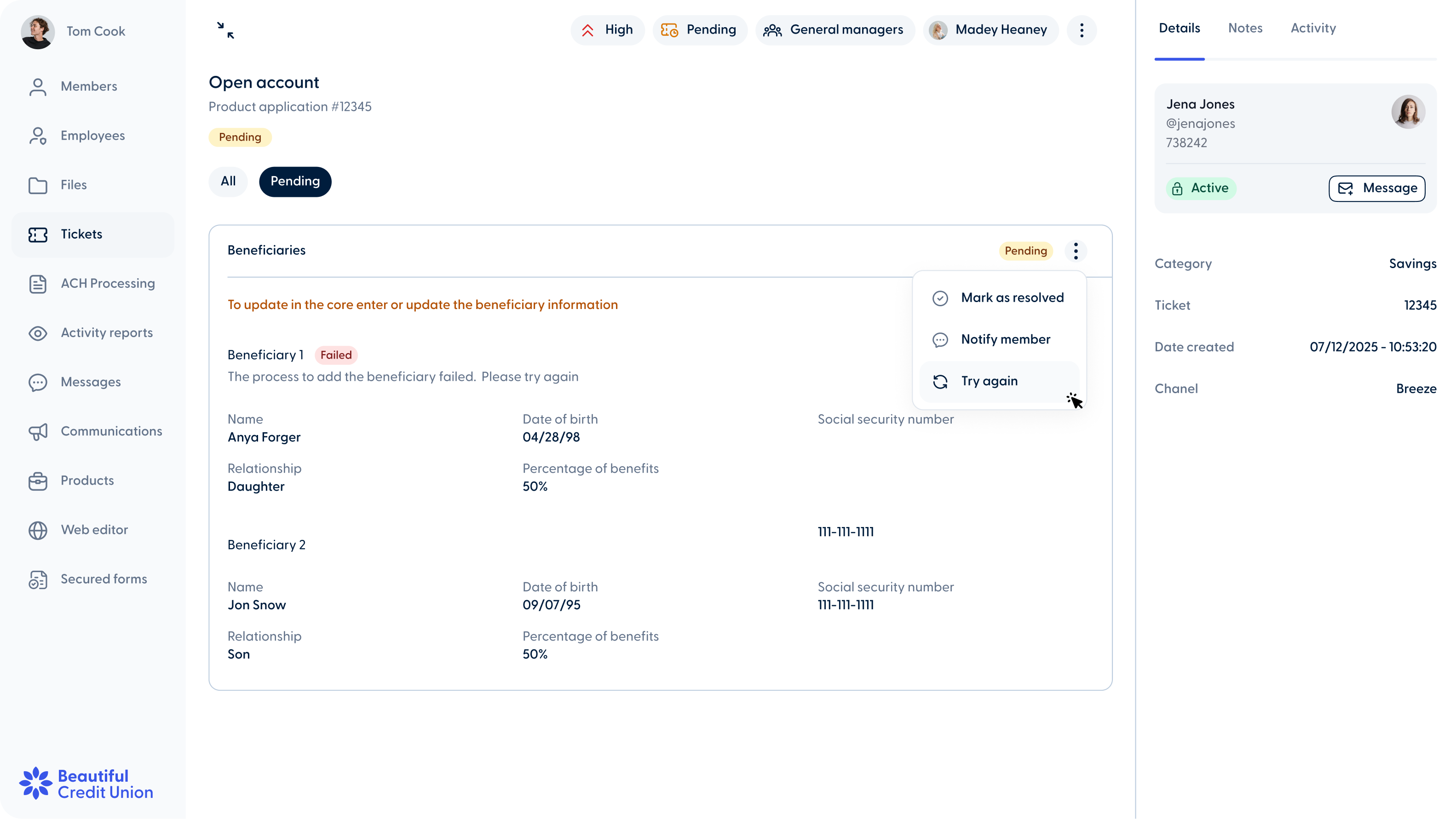This screenshot has height=819, width=1456.
Task: Switch to the Pending filter pill
Action: 294,181
